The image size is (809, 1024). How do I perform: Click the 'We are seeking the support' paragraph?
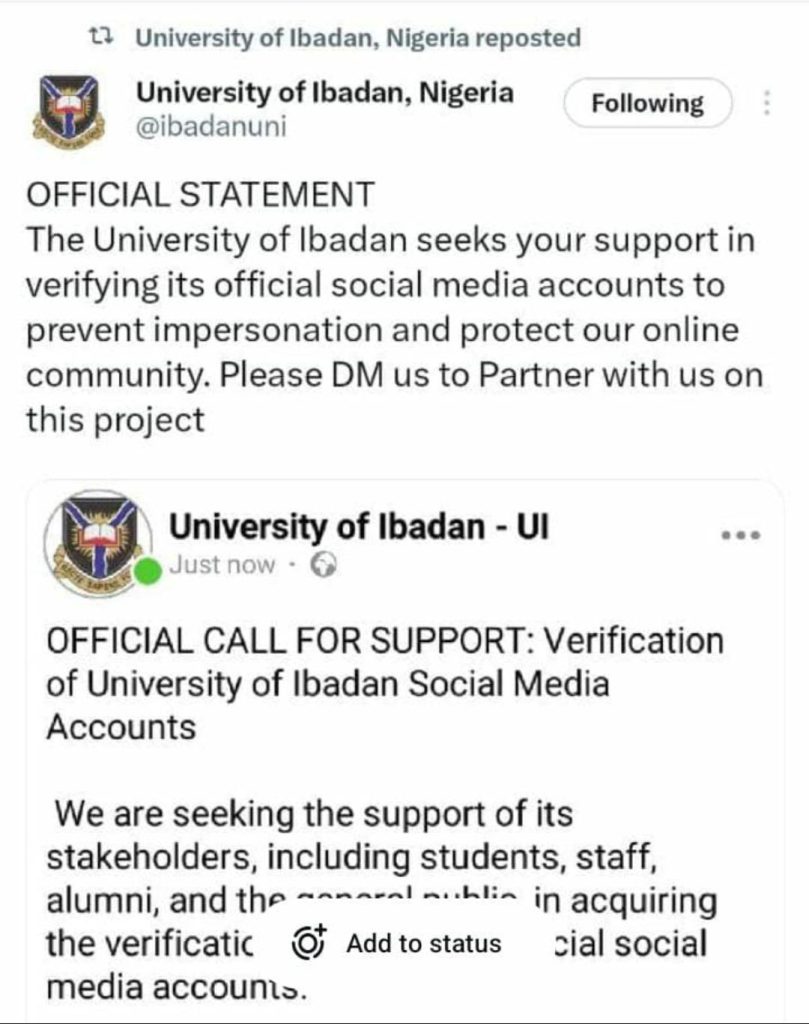click(x=314, y=814)
